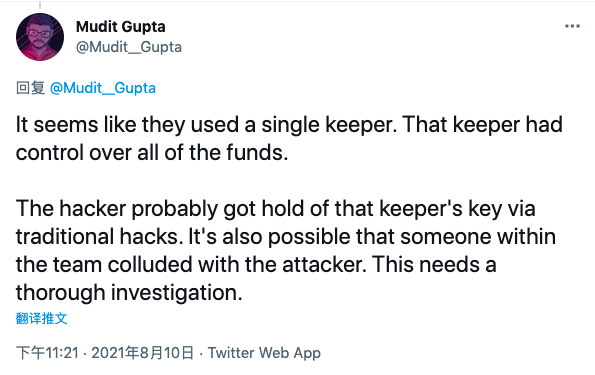This screenshot has width=595, height=375.
Task: Translate the tweet via 翻译推文
Action: (x=41, y=318)
